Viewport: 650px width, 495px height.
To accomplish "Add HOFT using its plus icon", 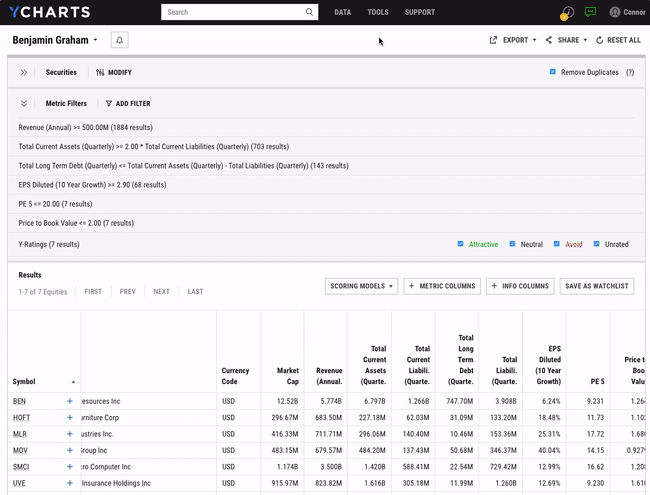I will 70,417.
